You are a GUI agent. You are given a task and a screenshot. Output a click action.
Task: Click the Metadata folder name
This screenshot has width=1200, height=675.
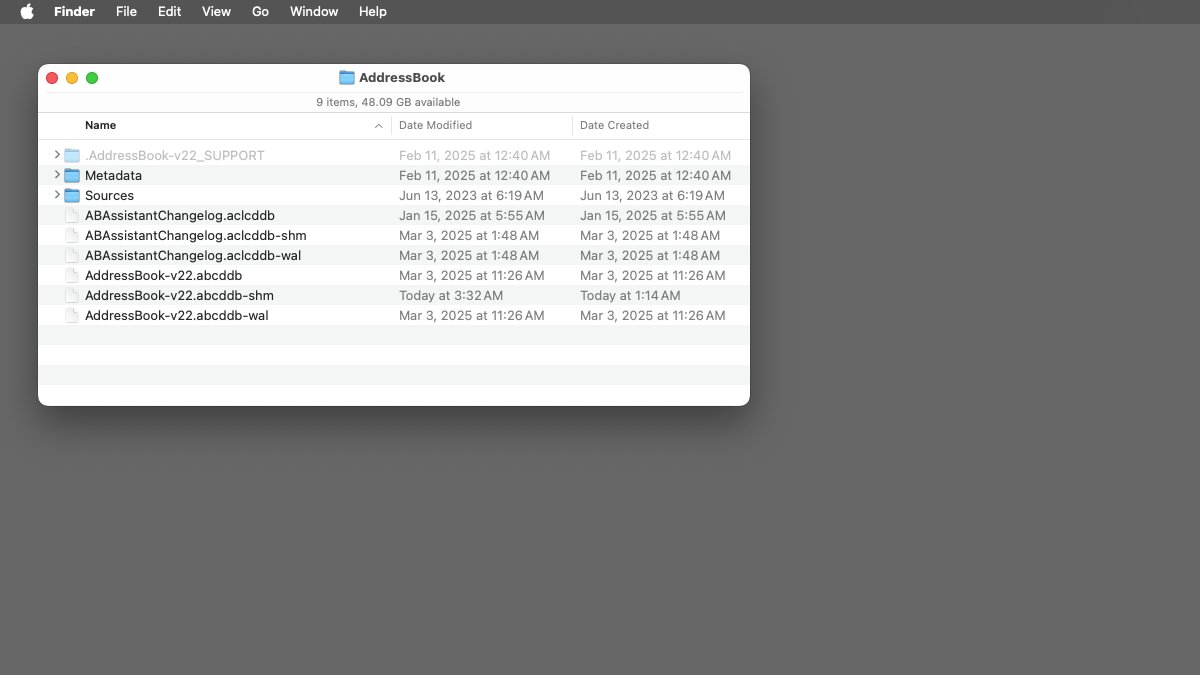(113, 175)
